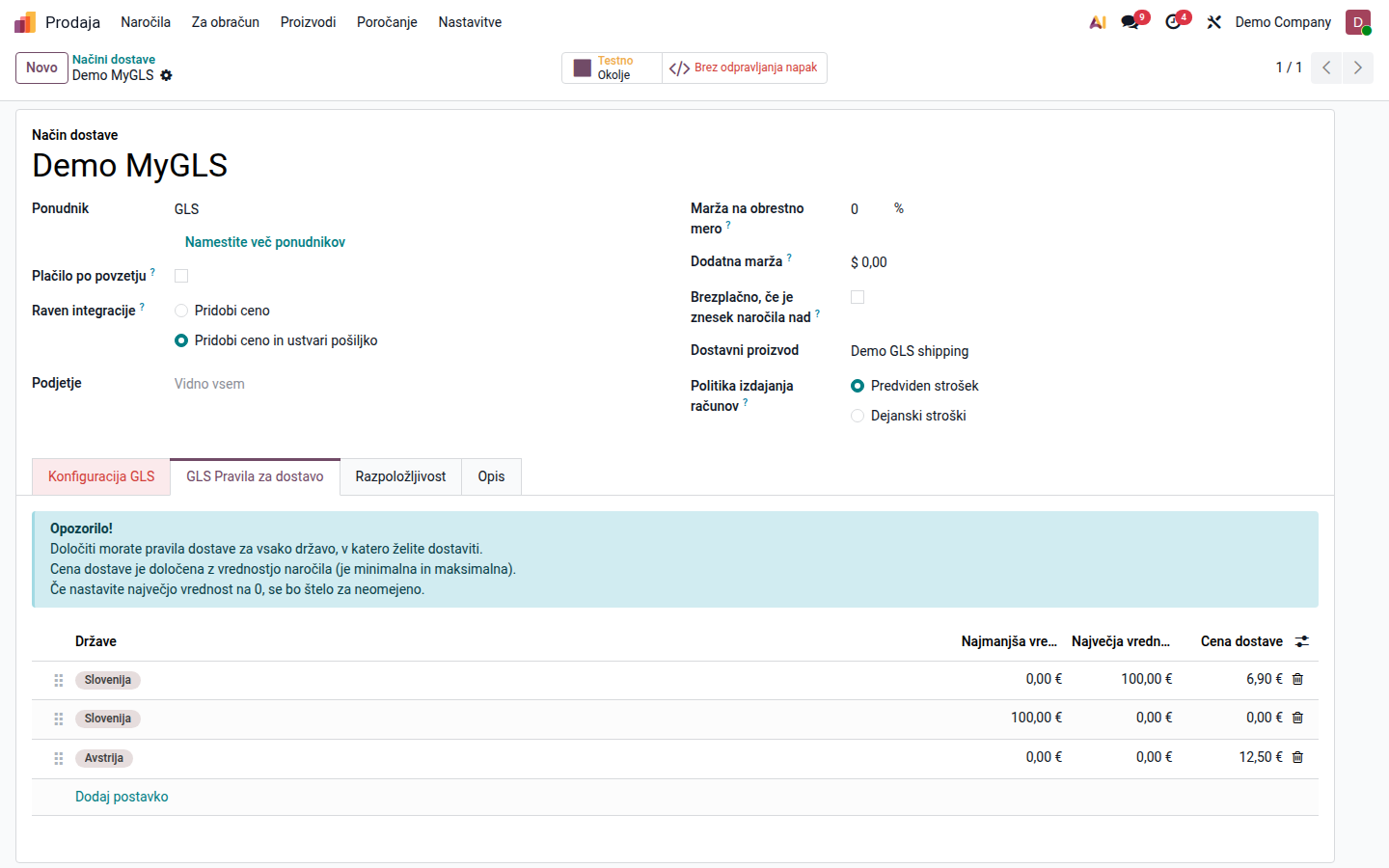This screenshot has height=868, width=1389.
Task: Delete the Slovenija 6,90 € rule
Action: tap(1297, 679)
